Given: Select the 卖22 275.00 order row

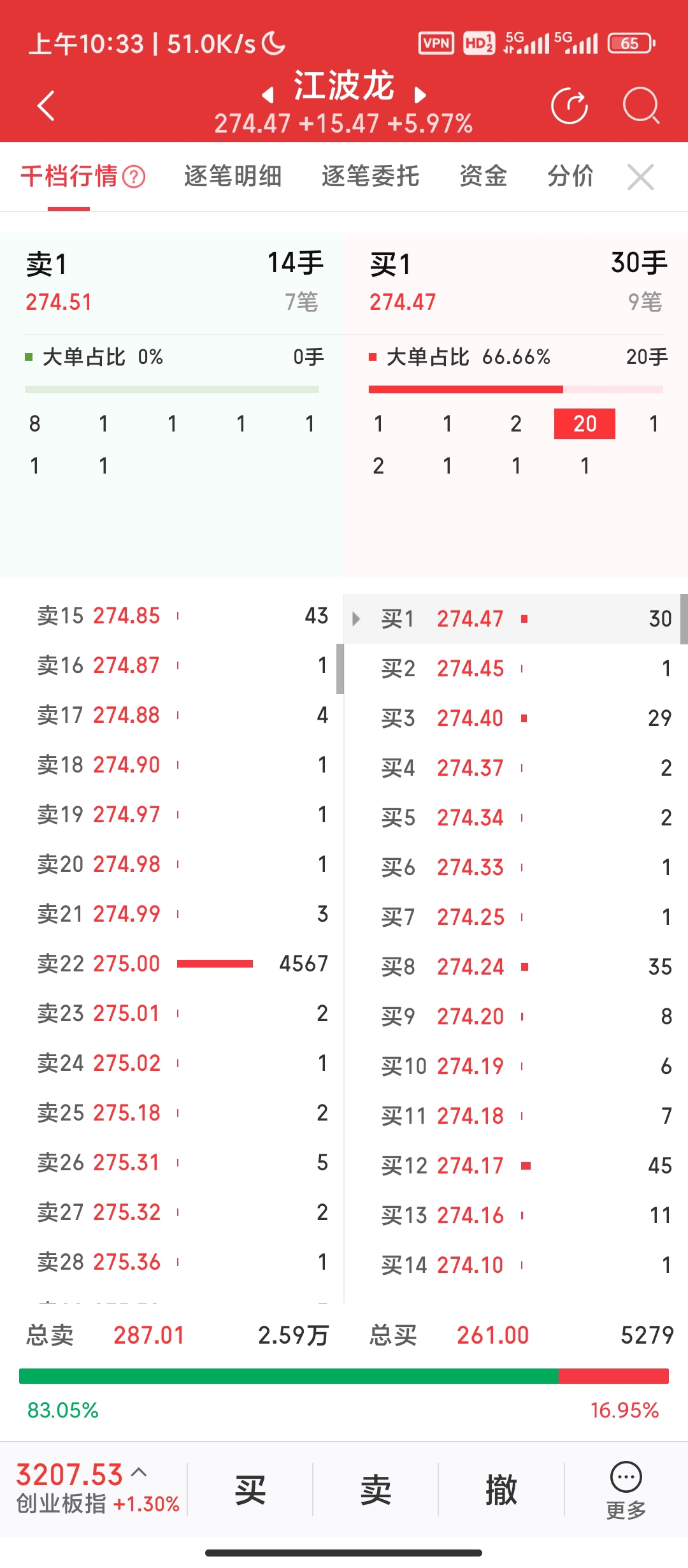Looking at the screenshot, I should click(182, 964).
